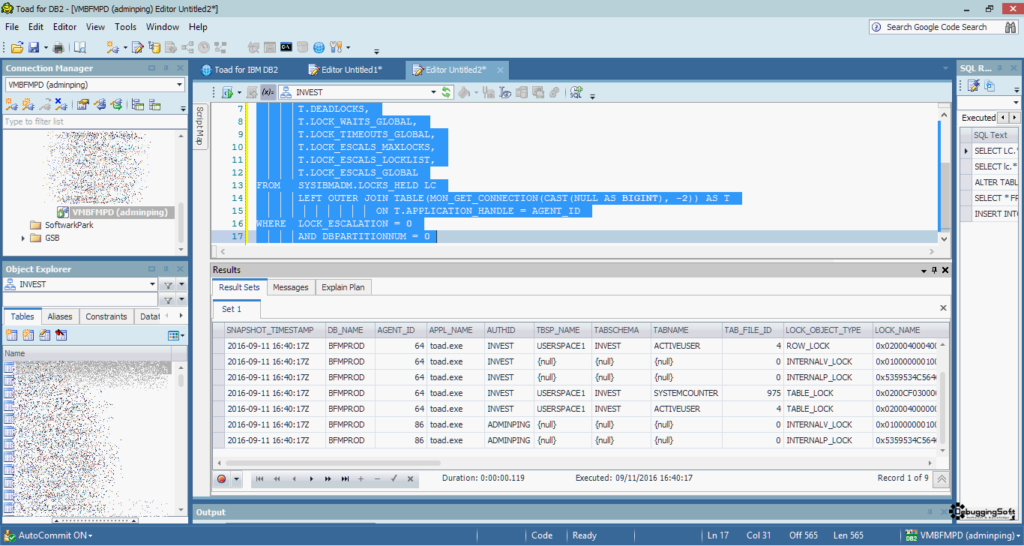Click the first New Connection icon in Connection Manager

click(x=11, y=104)
